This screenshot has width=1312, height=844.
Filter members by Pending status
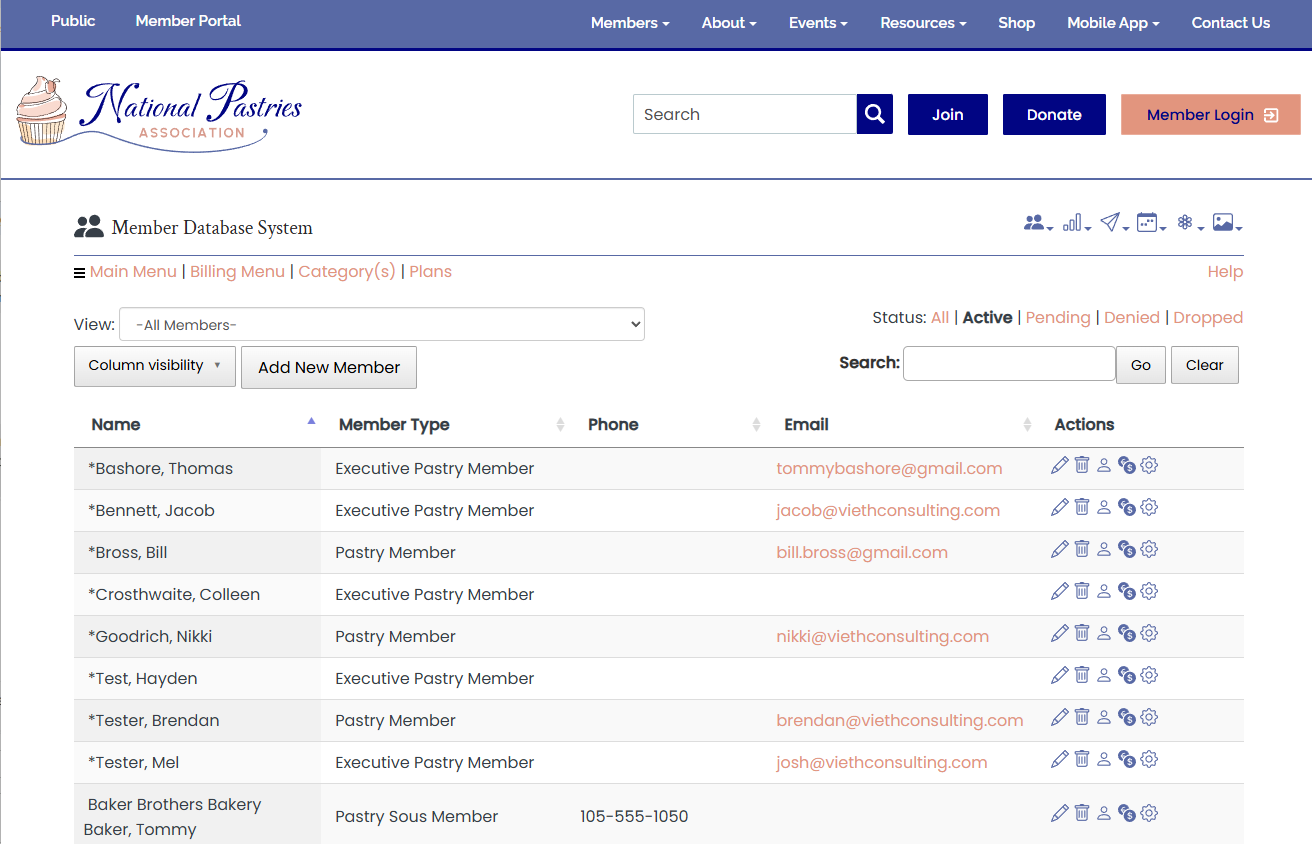[1058, 317]
